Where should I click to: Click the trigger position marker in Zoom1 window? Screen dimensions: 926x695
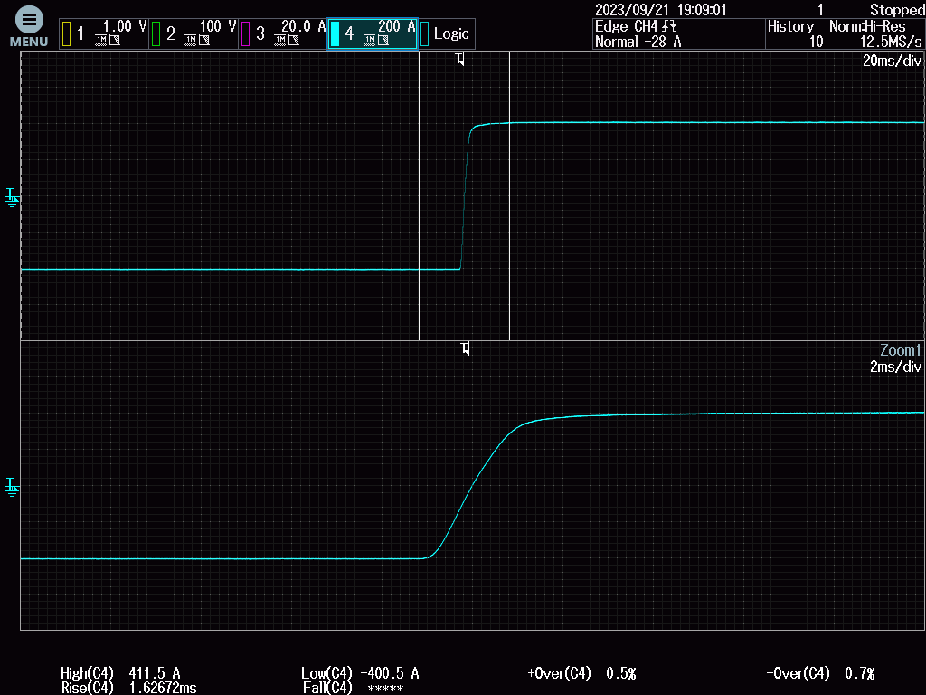(x=465, y=348)
